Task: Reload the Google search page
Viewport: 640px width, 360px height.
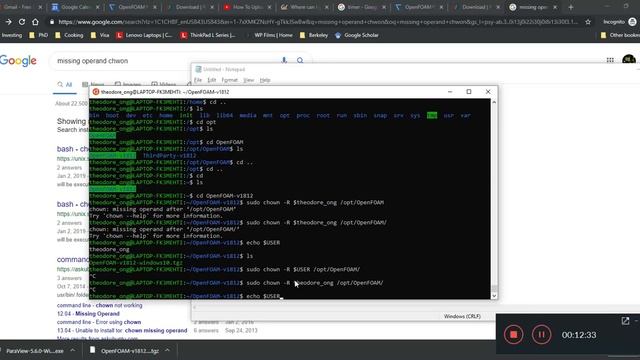Action: tap(22, 22)
